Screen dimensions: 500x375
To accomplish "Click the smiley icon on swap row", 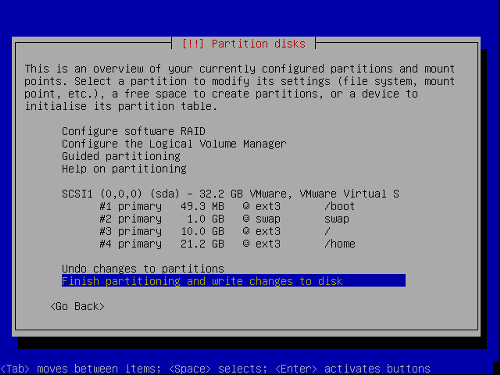I will [246, 219].
